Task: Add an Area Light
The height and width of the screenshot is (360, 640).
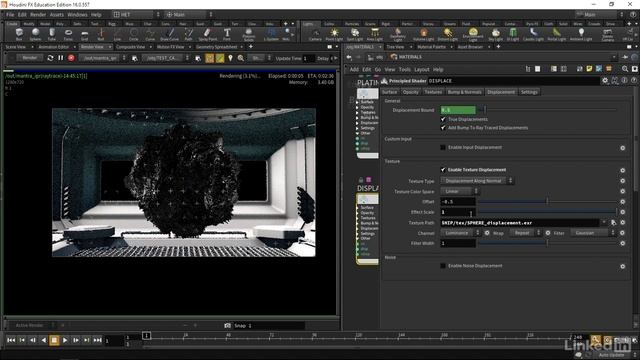Action: 374,34
